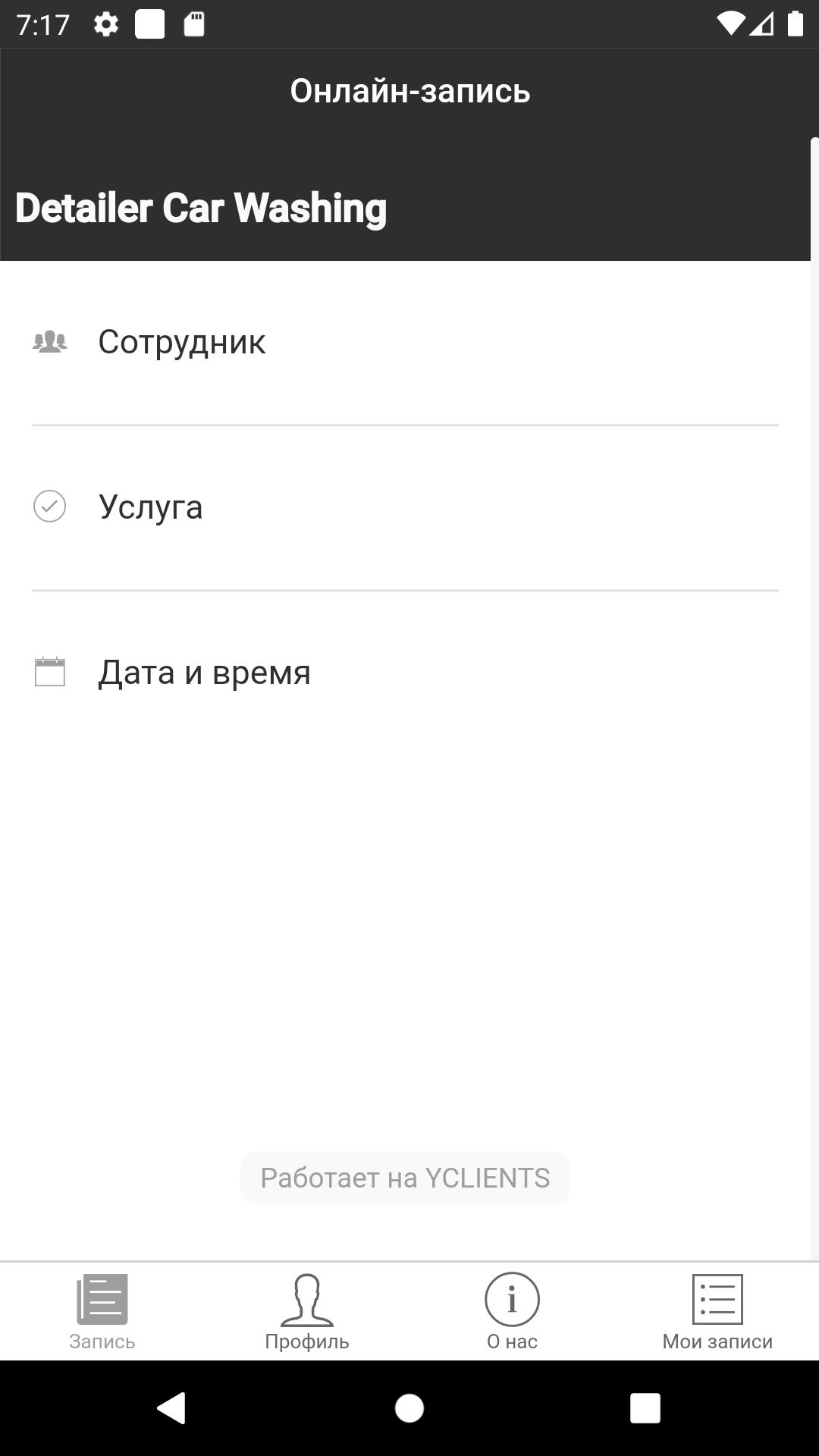This screenshot has width=819, height=1456.
Task: Switch to the Профиль tab label
Action: pyautogui.click(x=307, y=1341)
